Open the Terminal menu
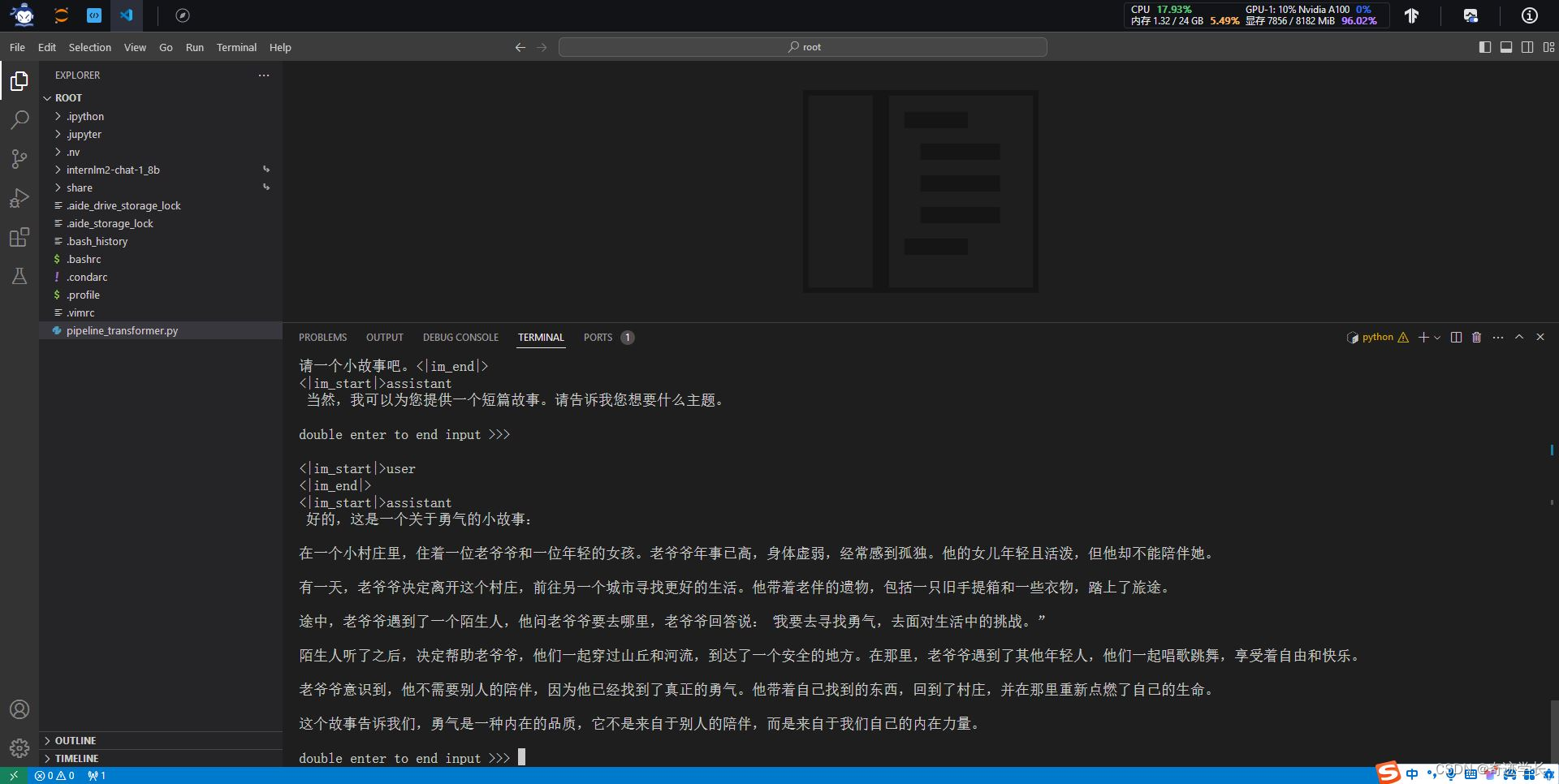This screenshot has width=1559, height=784. 235,47
